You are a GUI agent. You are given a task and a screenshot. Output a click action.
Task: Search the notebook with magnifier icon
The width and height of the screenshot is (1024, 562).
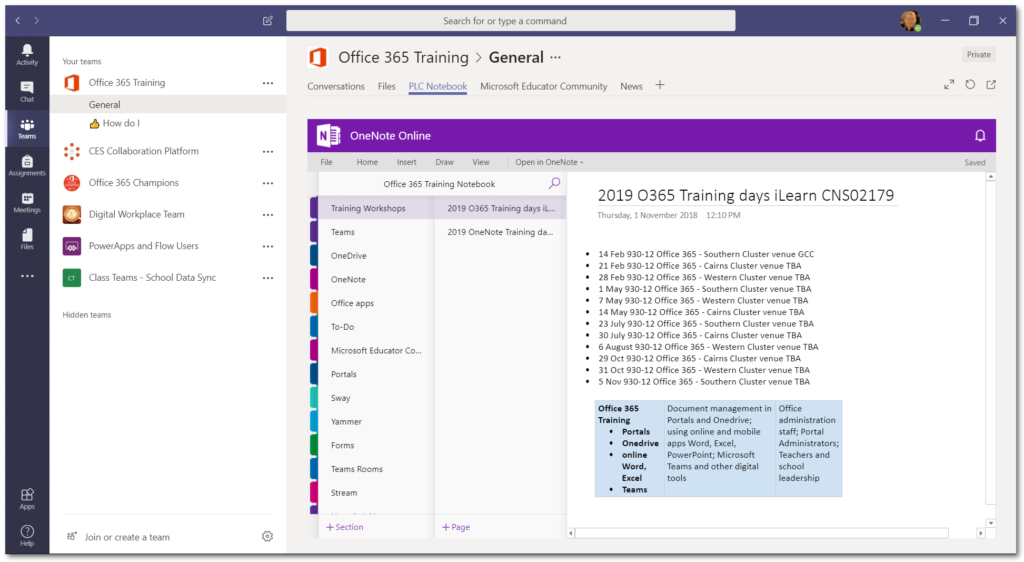click(554, 183)
